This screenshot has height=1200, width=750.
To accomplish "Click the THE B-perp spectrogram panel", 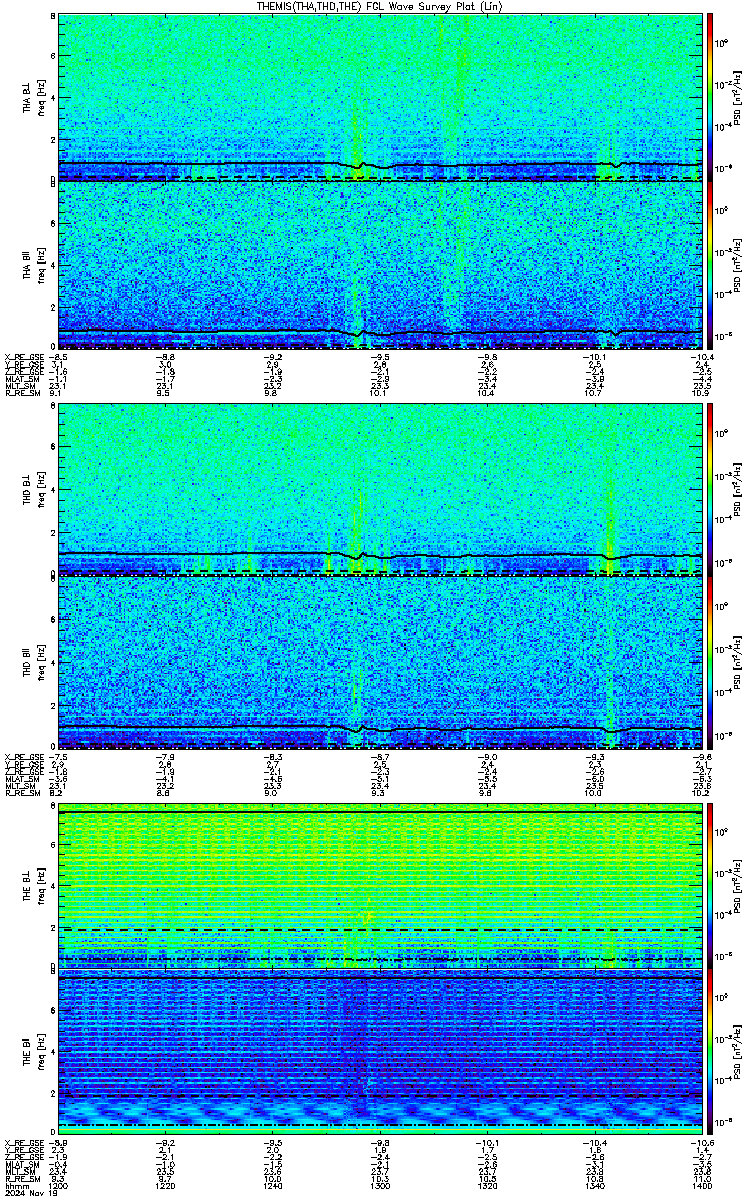I will click(x=380, y=886).
